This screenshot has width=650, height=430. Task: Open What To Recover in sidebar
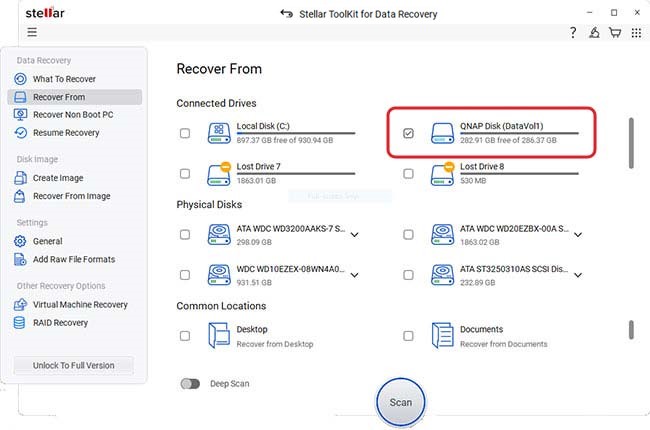[65, 79]
